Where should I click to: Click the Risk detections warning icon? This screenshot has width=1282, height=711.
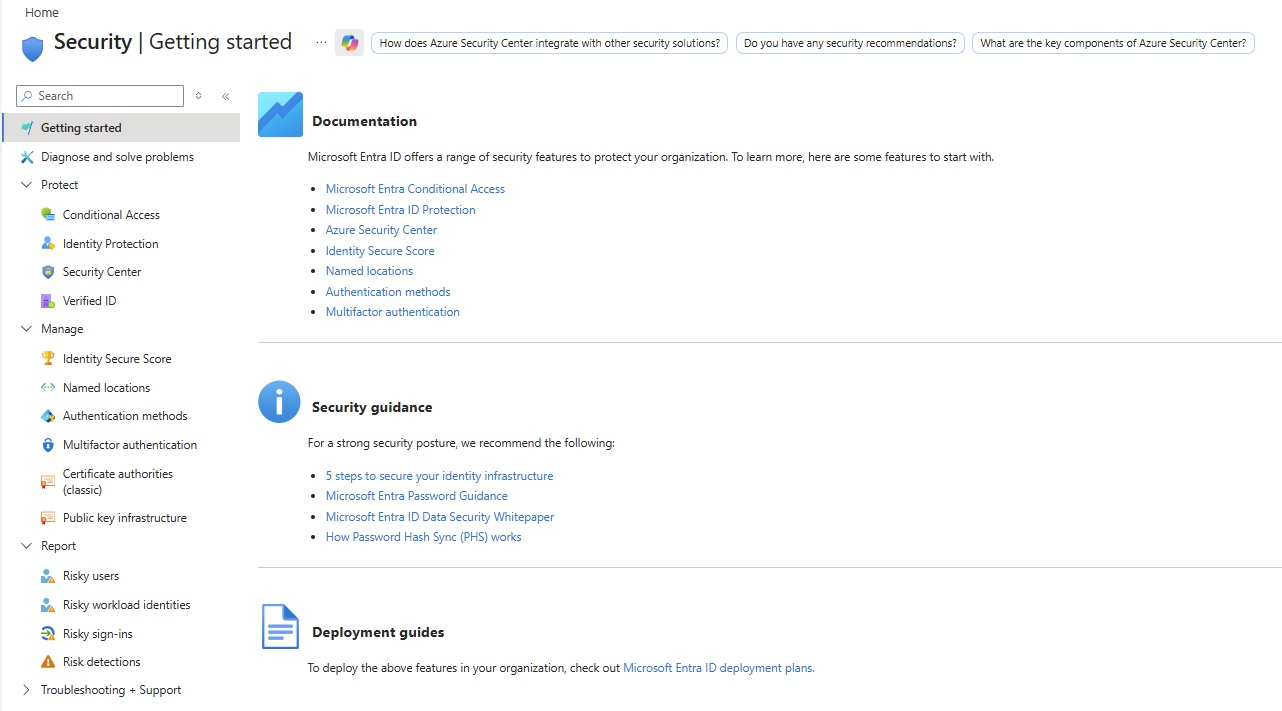click(x=48, y=662)
